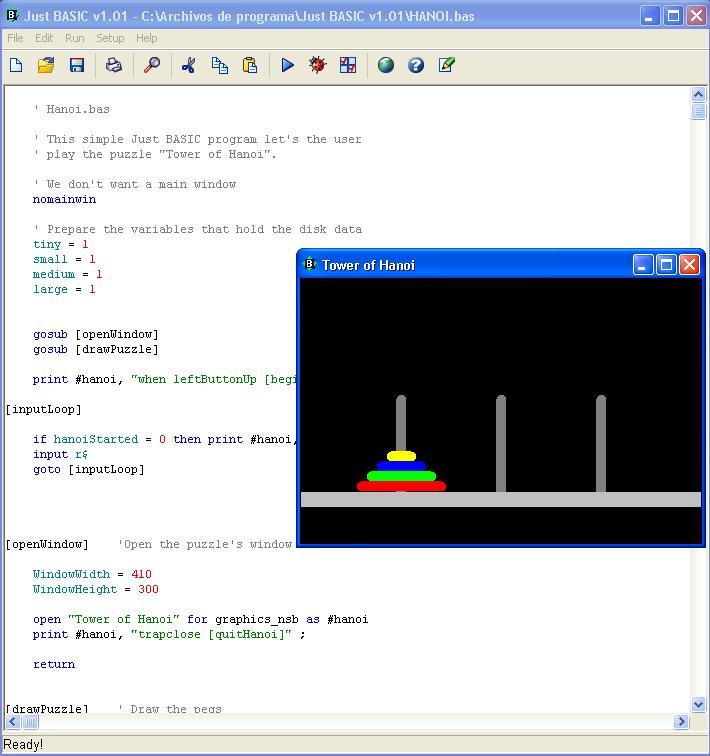Image resolution: width=710 pixels, height=756 pixels.
Task: Click the "return" keyword line
Action: coord(54,664)
